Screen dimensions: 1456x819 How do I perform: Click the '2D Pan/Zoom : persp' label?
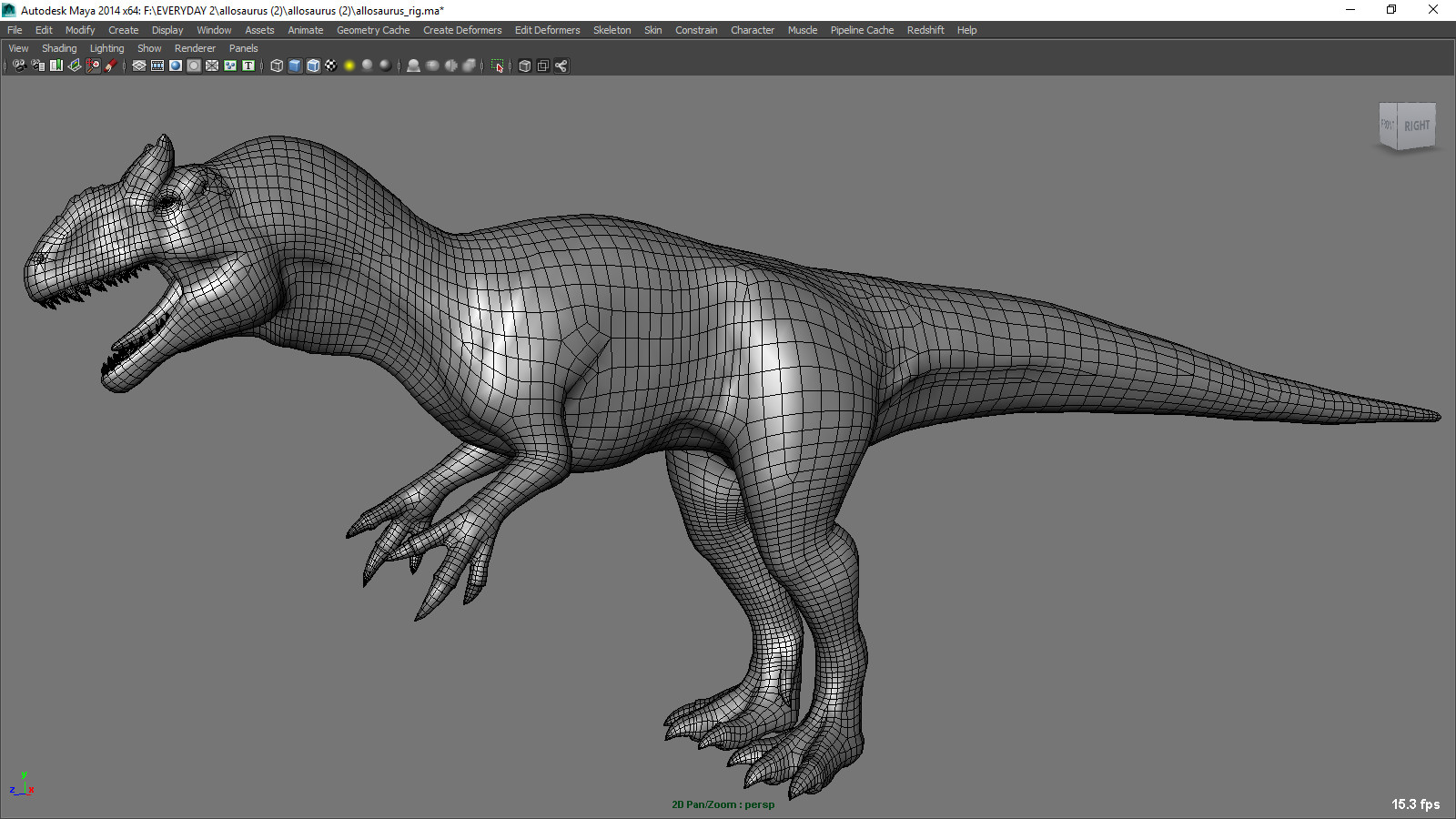pos(723,804)
